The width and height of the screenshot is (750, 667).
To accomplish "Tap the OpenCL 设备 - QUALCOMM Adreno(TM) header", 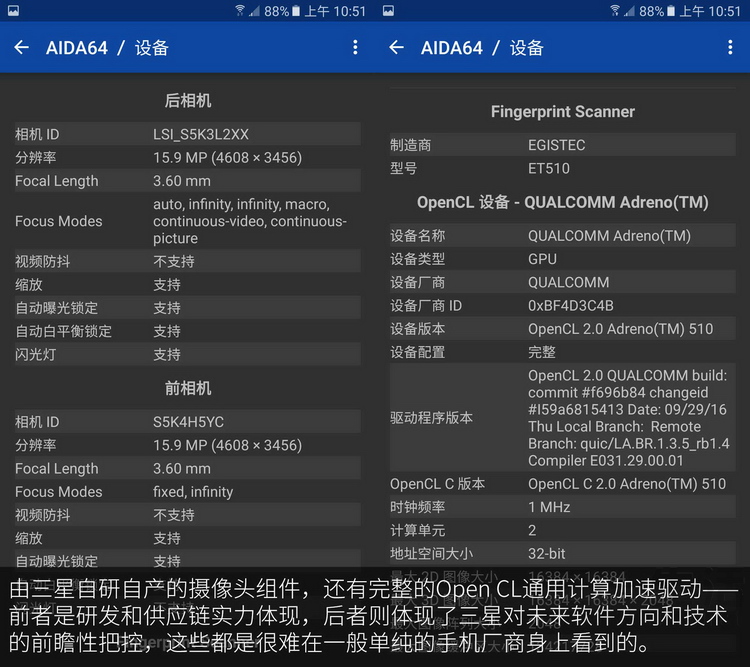I will (x=562, y=202).
